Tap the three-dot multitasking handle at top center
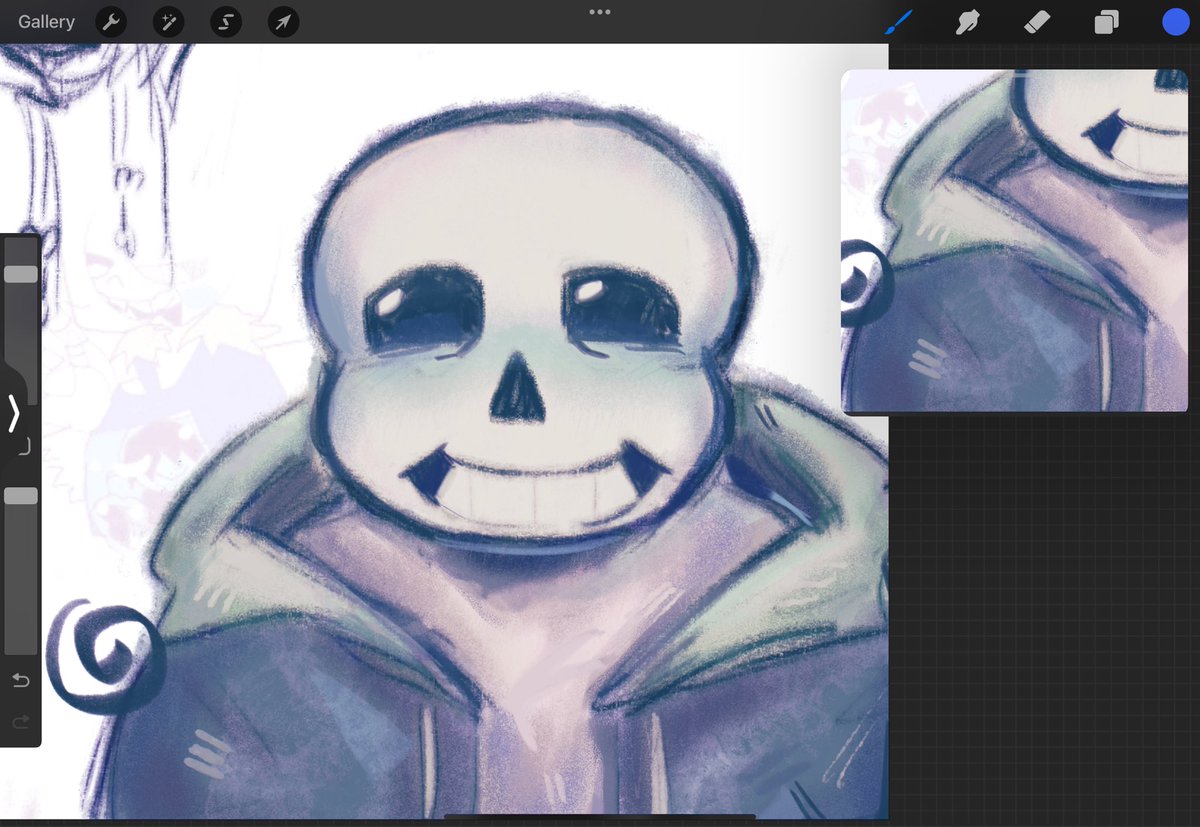Screen dimensions: 1200x827 tap(599, 12)
